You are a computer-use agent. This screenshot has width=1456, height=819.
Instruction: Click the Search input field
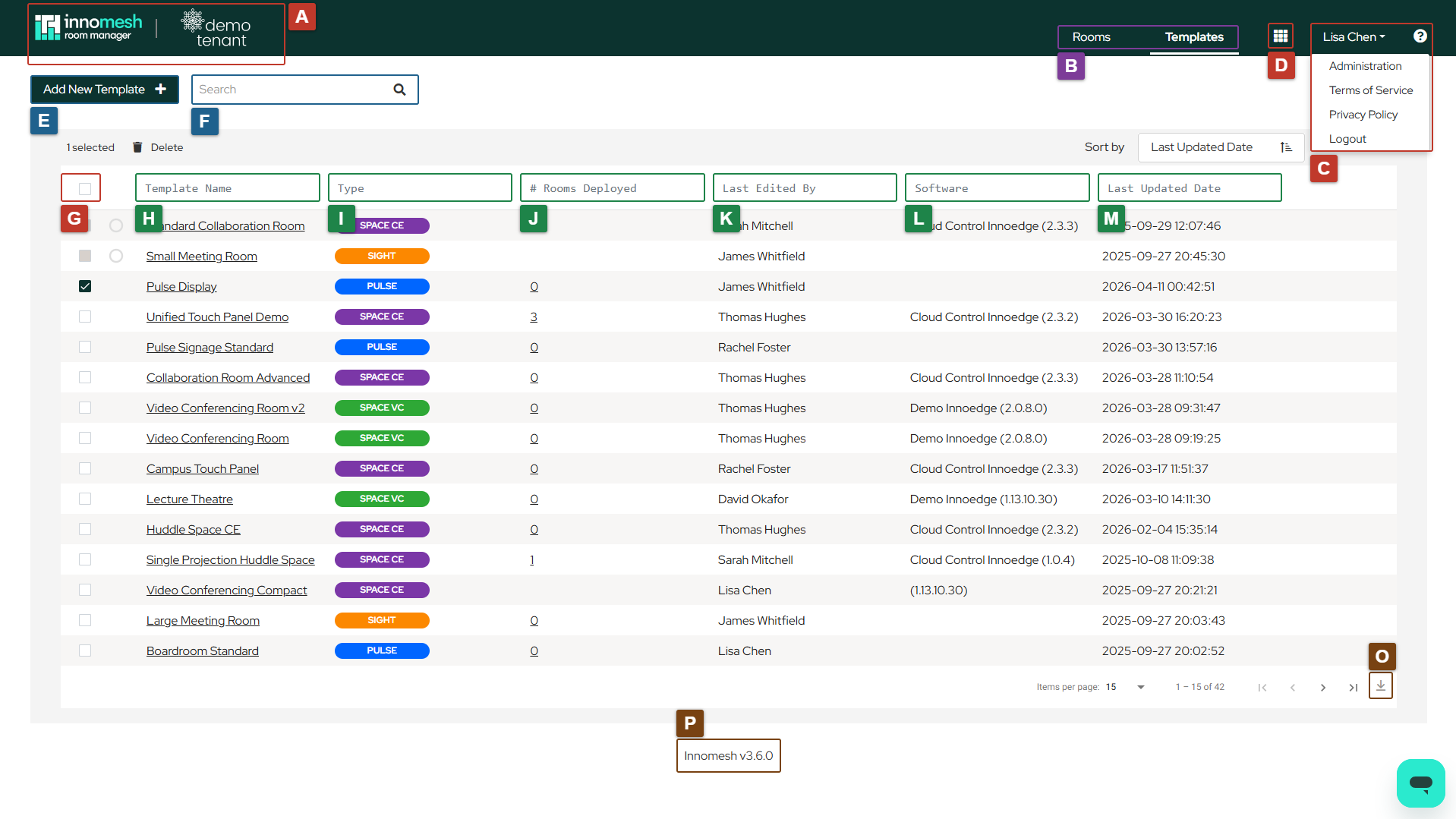pos(304,90)
